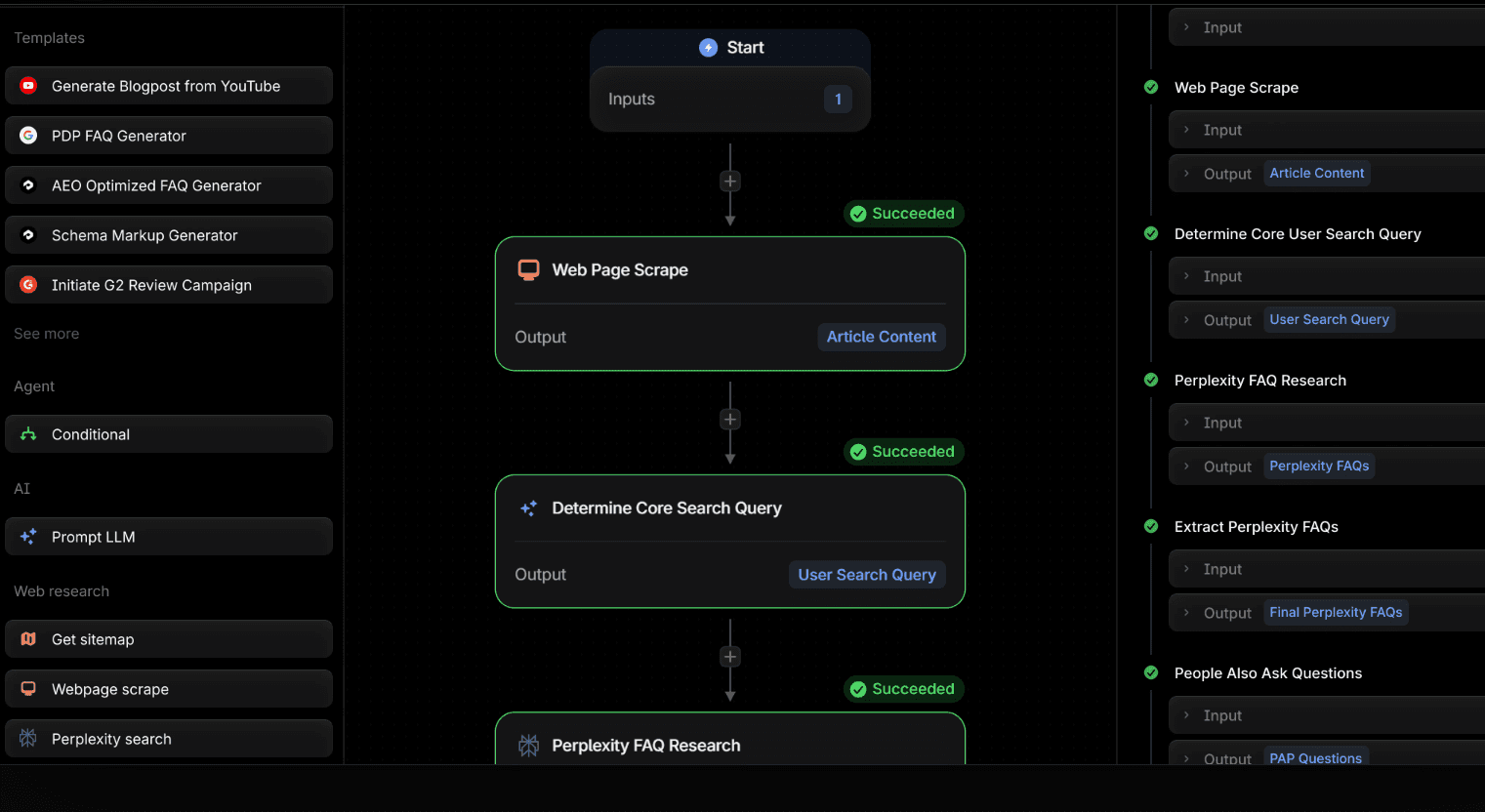The height and width of the screenshot is (812, 1485).
Task: Expand Output row with Perplexity FAQs tag
Action: [x=1327, y=467]
